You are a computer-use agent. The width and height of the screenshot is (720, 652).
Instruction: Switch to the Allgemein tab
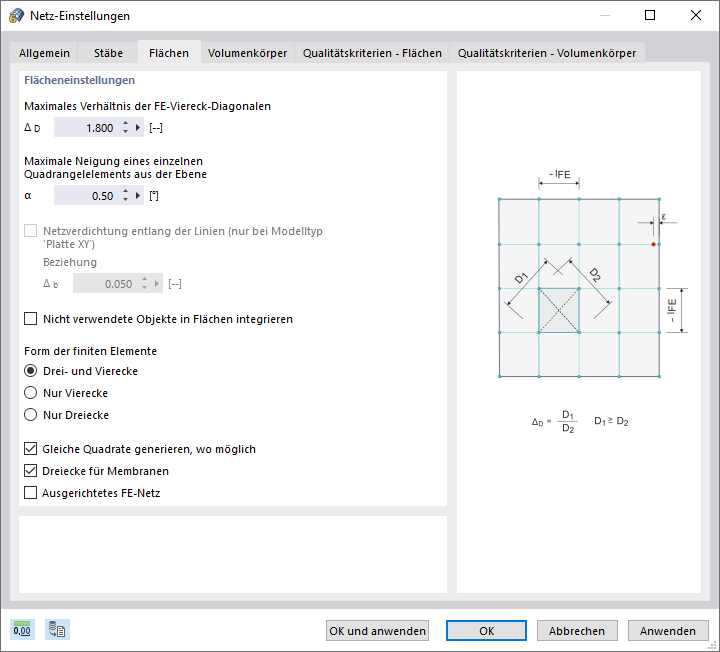coord(44,53)
